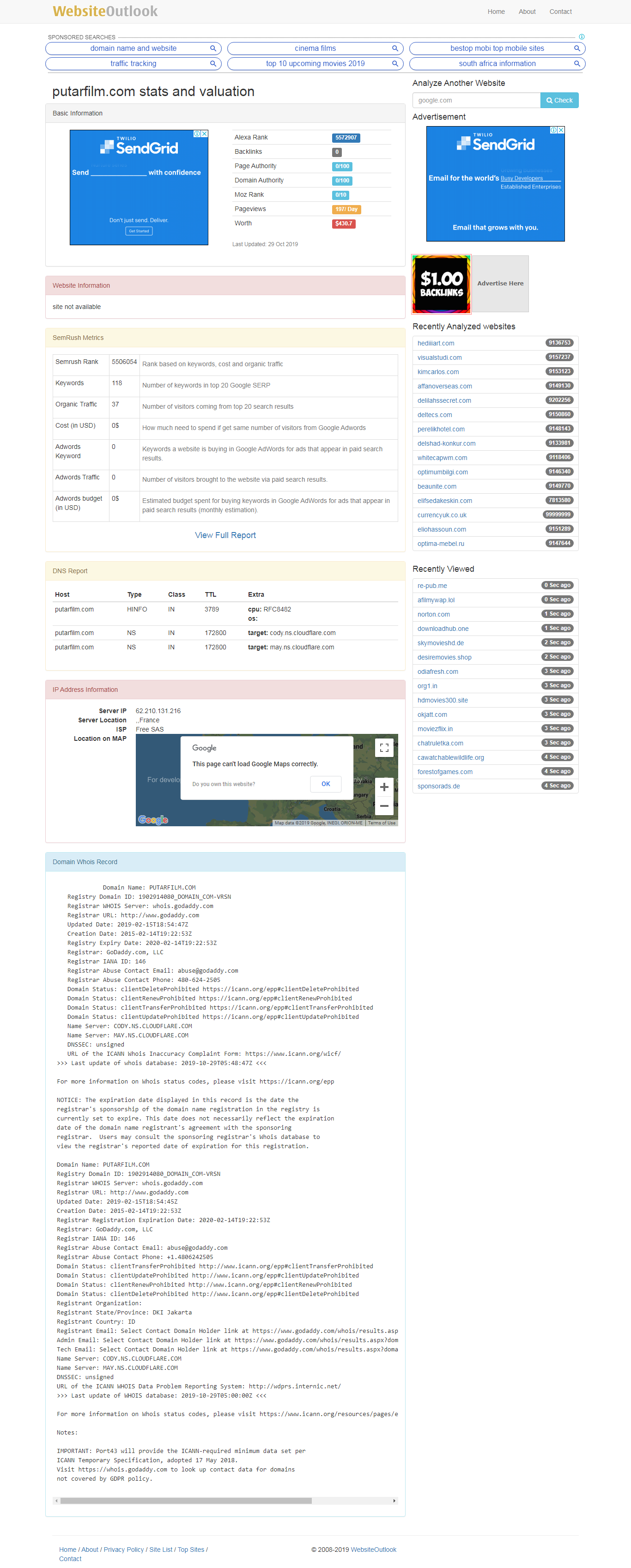Zoom in on the map
The image size is (631, 1568).
point(384,787)
